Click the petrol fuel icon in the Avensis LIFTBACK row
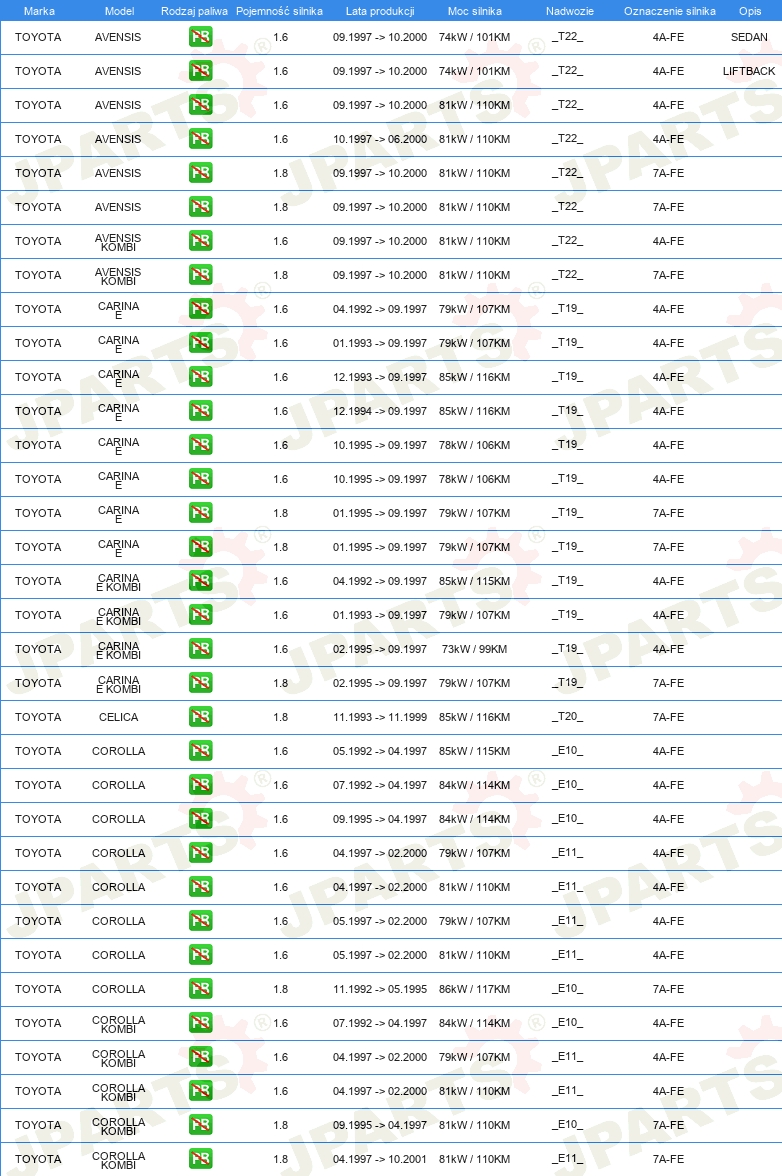The image size is (782, 1176). click(x=200, y=70)
